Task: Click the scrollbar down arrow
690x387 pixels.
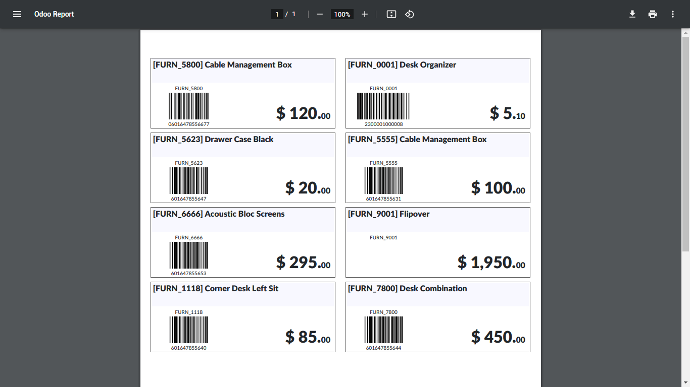Action: (x=686, y=383)
